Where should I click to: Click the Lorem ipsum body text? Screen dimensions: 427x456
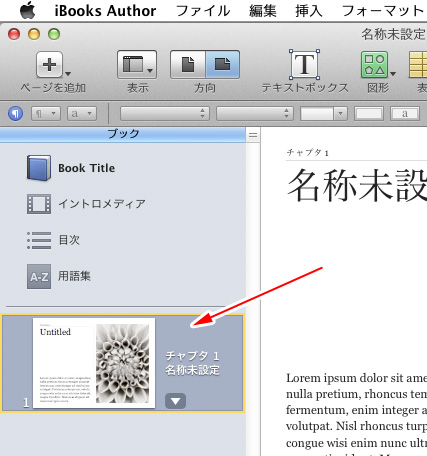(x=356, y=414)
